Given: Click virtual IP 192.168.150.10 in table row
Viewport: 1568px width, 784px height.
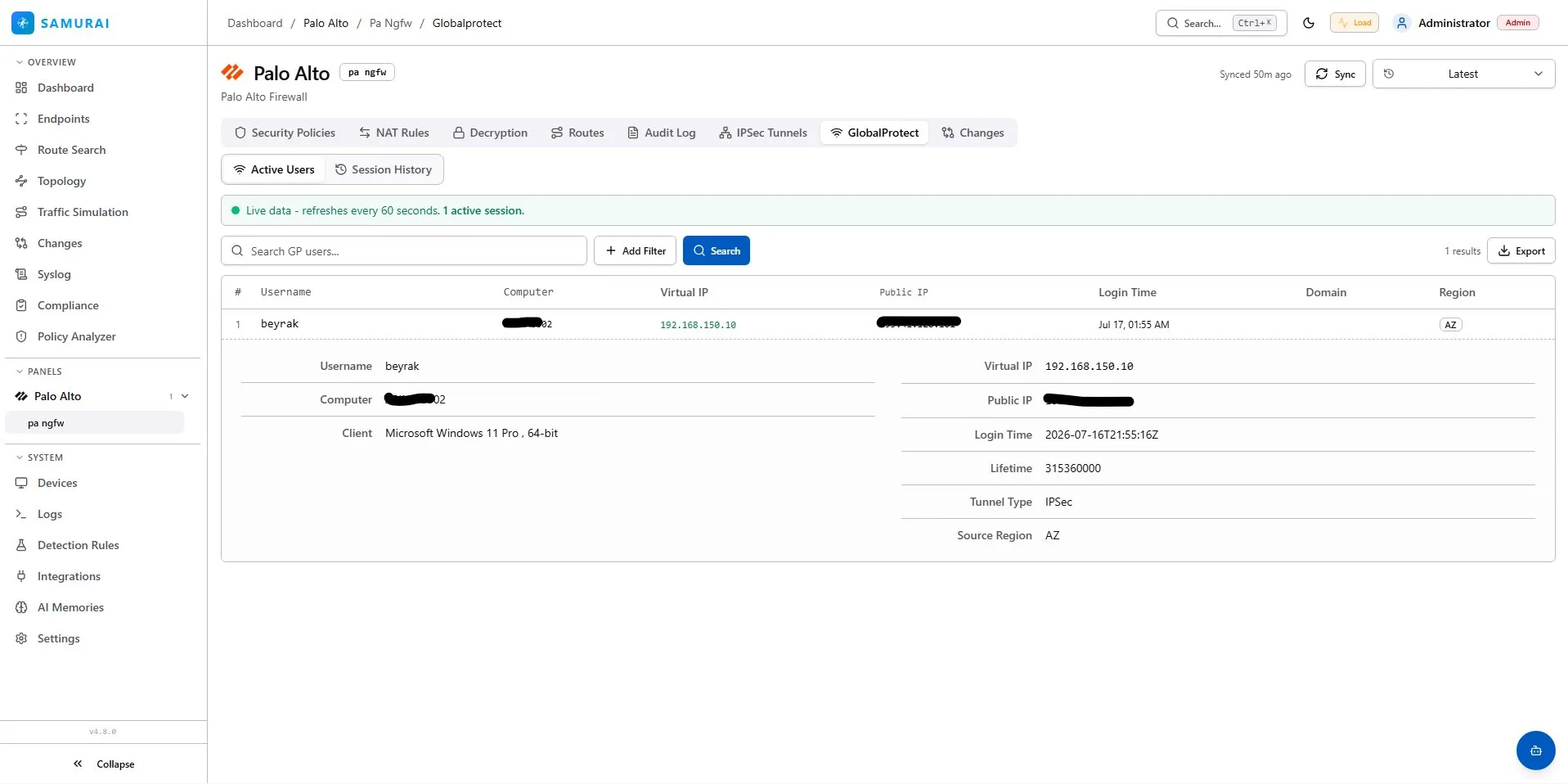Looking at the screenshot, I should pyautogui.click(x=698, y=325).
